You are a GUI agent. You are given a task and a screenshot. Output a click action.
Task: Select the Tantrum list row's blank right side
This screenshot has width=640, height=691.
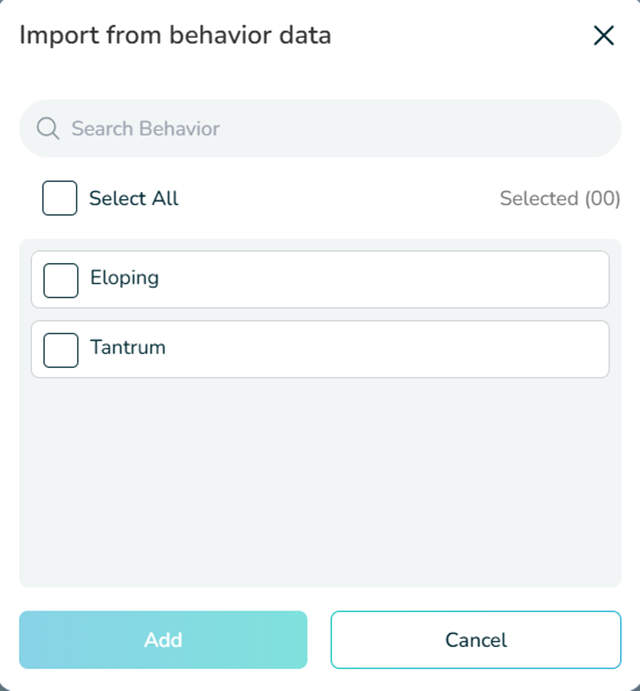(450, 350)
